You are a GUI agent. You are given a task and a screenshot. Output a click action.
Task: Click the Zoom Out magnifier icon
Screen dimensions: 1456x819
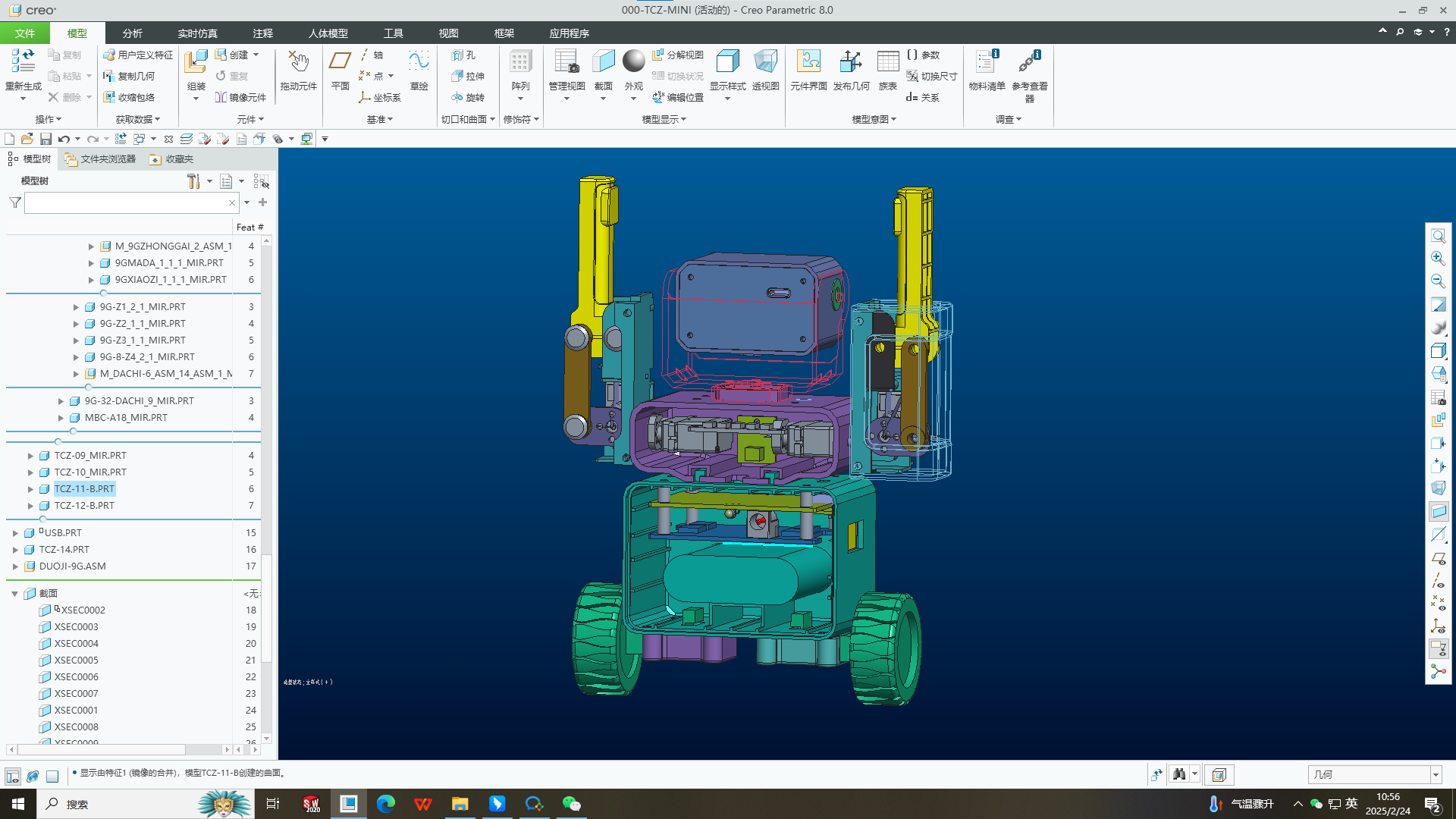[x=1438, y=281]
